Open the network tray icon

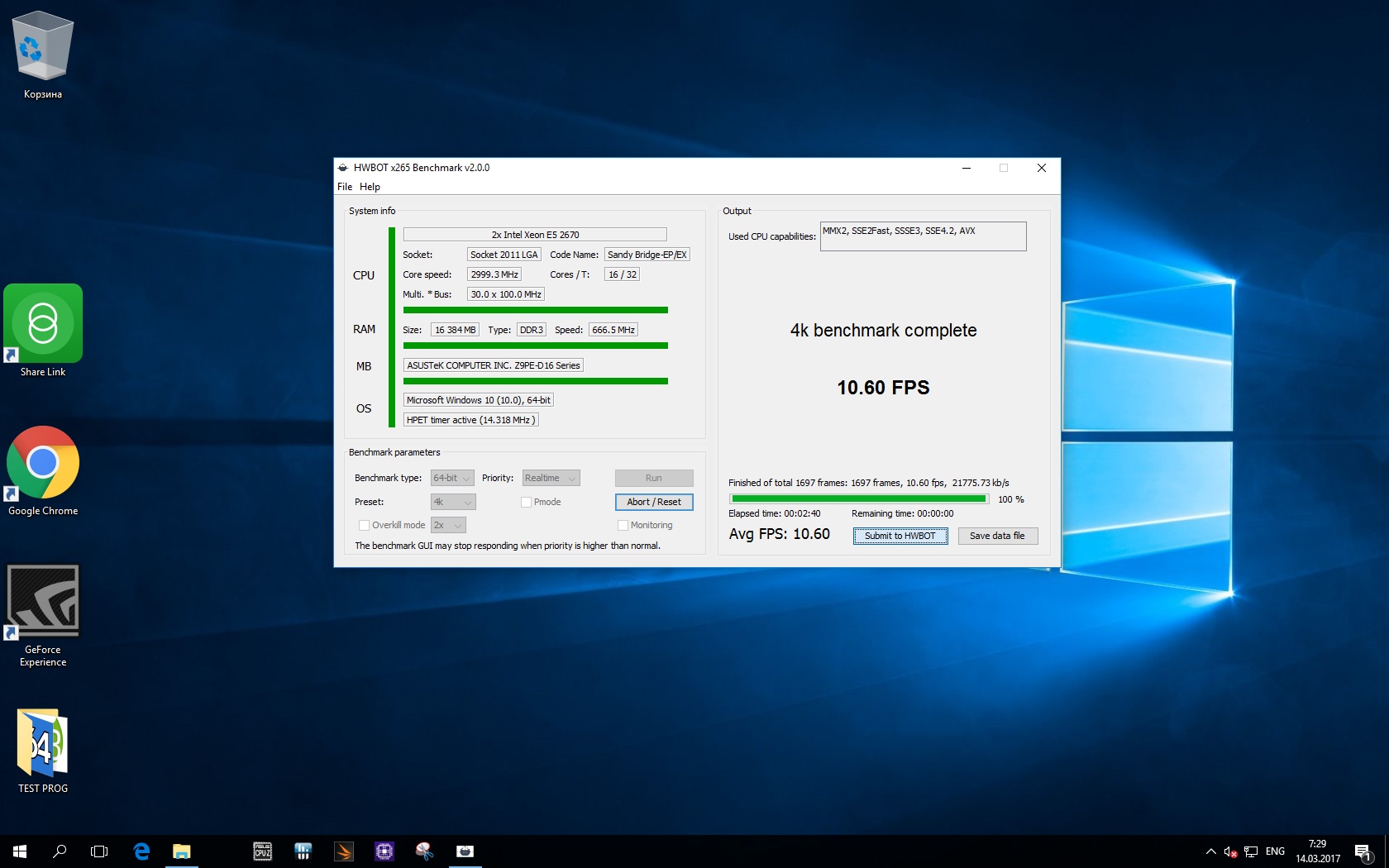1251,851
